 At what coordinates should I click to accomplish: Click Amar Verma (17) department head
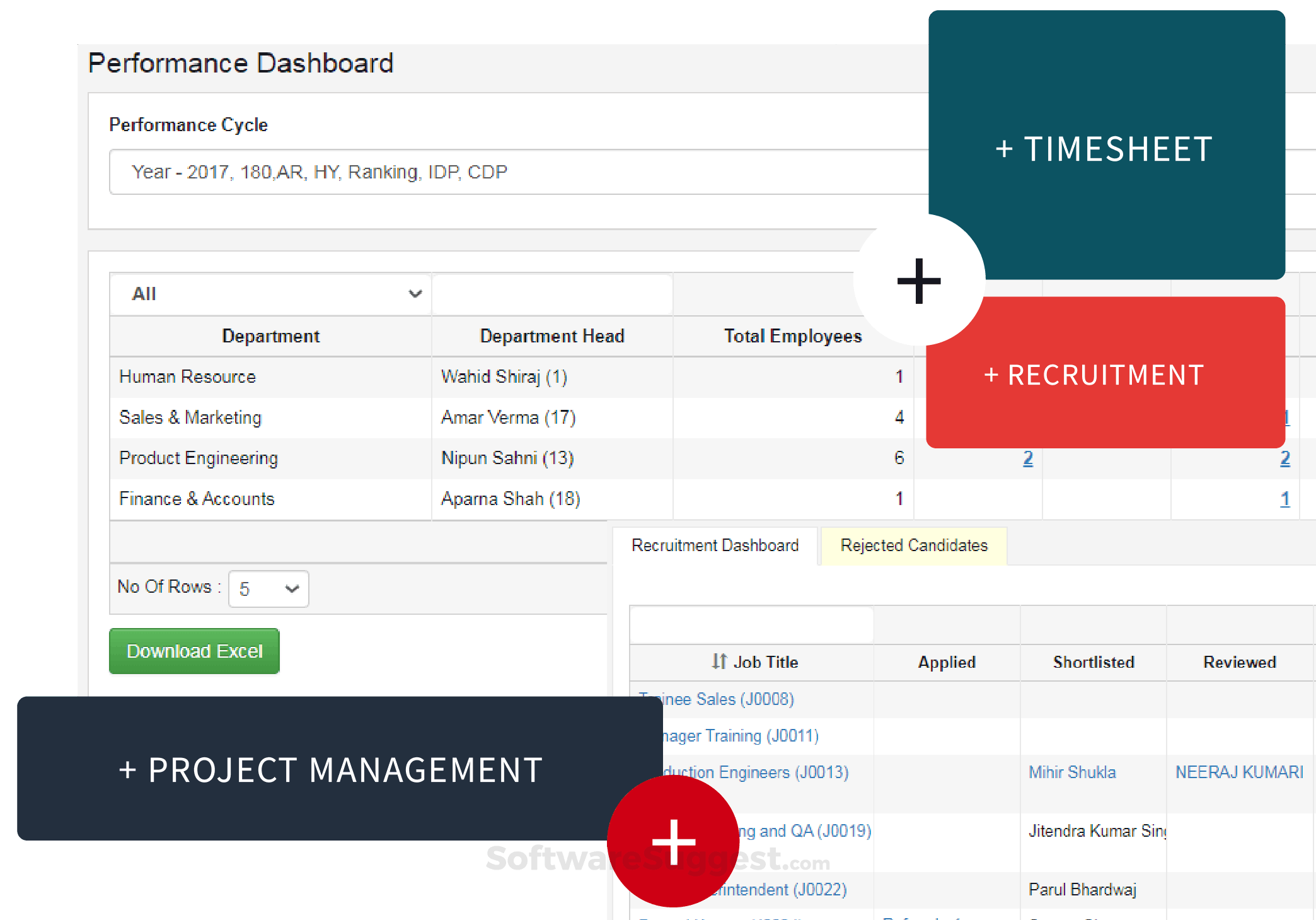[508, 417]
